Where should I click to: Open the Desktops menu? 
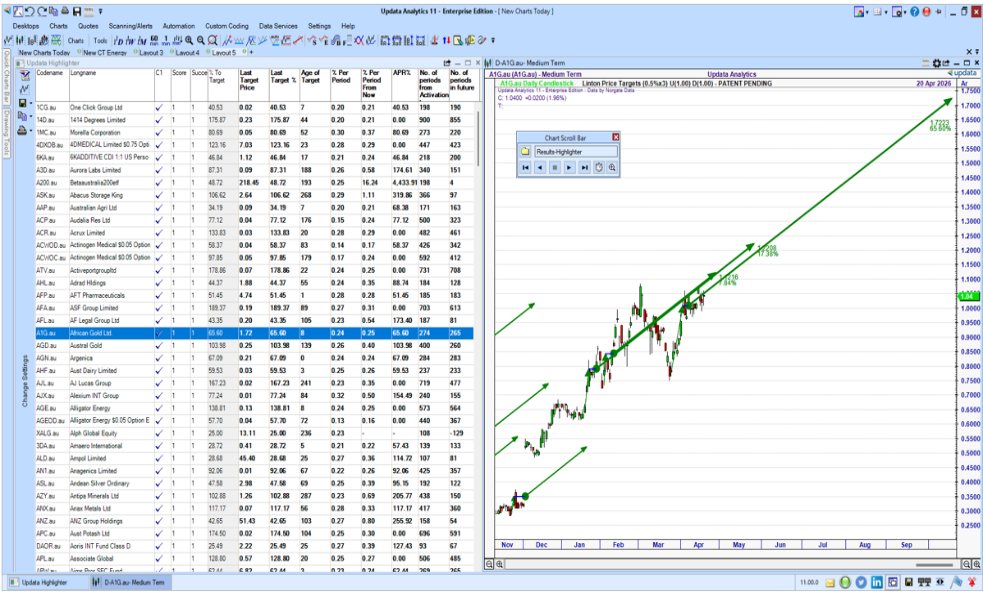pos(26,26)
